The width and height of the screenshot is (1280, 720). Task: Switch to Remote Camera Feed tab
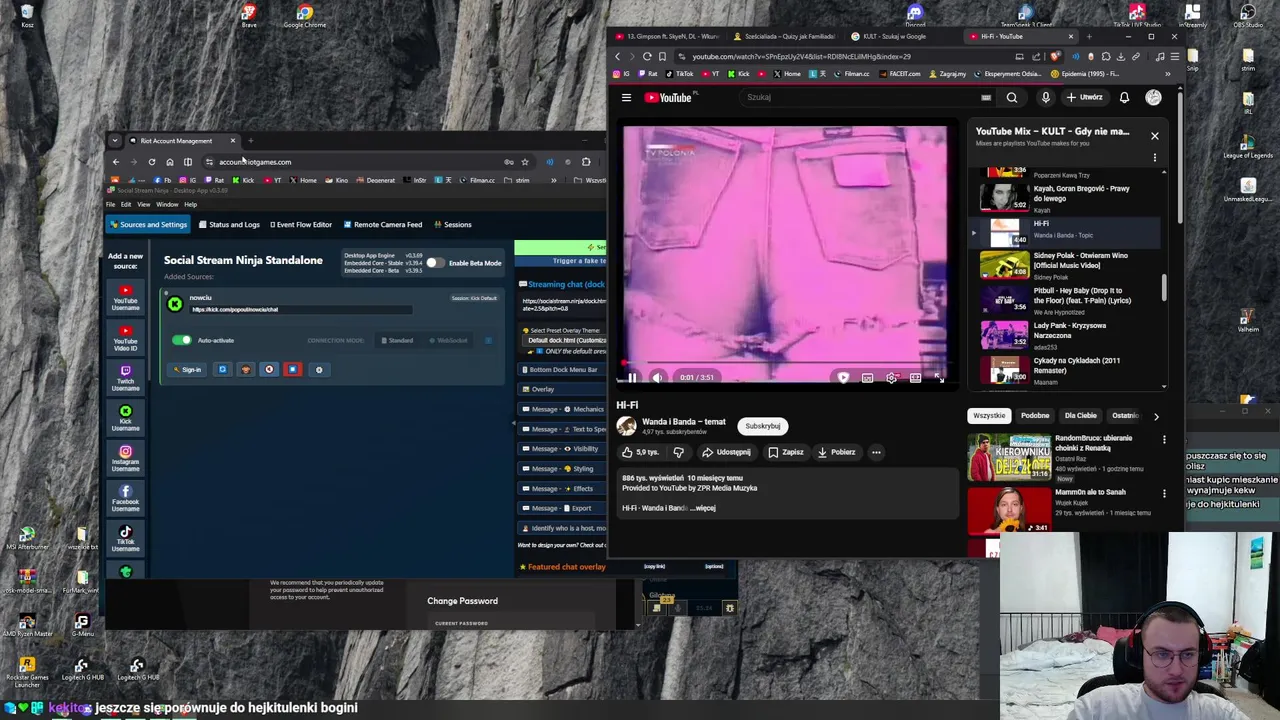382,225
